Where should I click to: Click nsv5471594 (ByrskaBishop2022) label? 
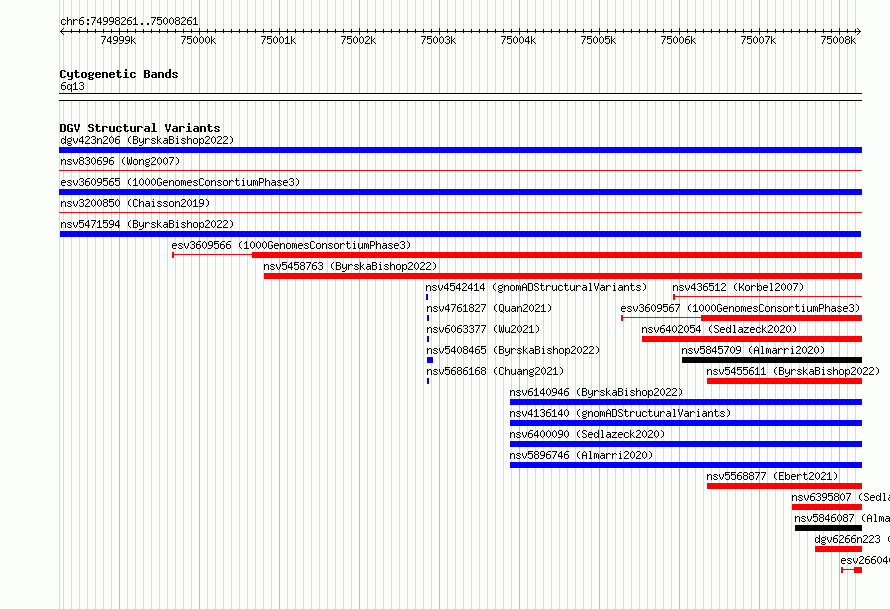(147, 224)
